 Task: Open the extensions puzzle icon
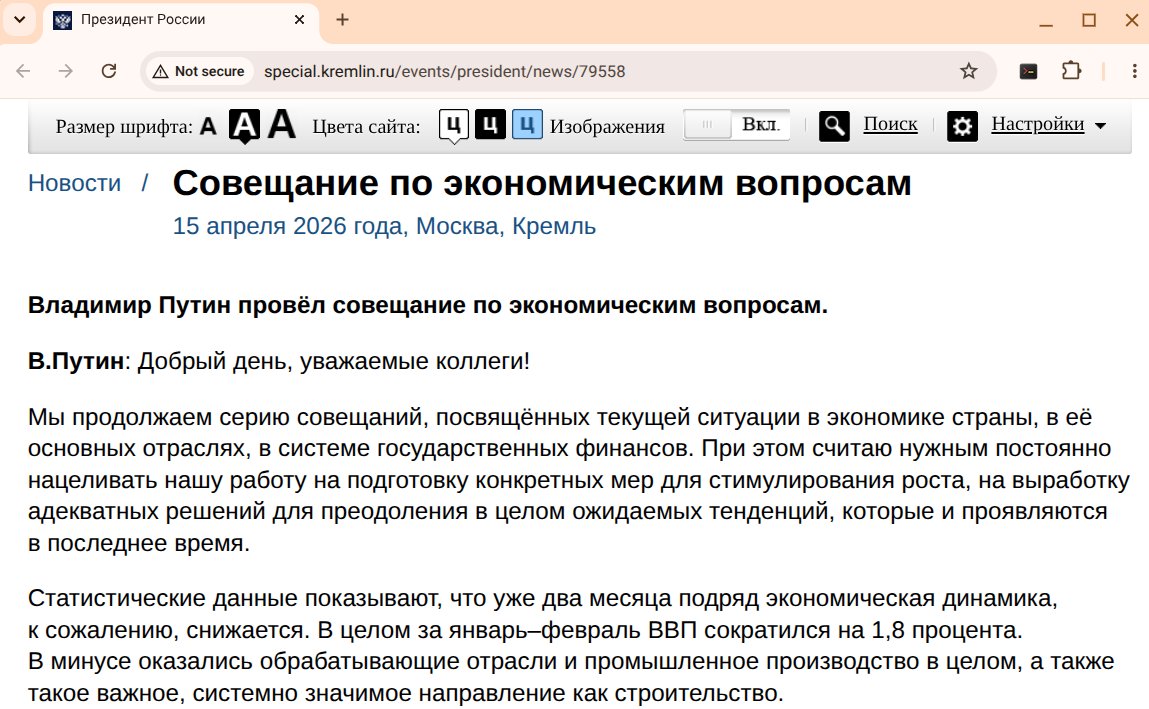(x=1071, y=71)
